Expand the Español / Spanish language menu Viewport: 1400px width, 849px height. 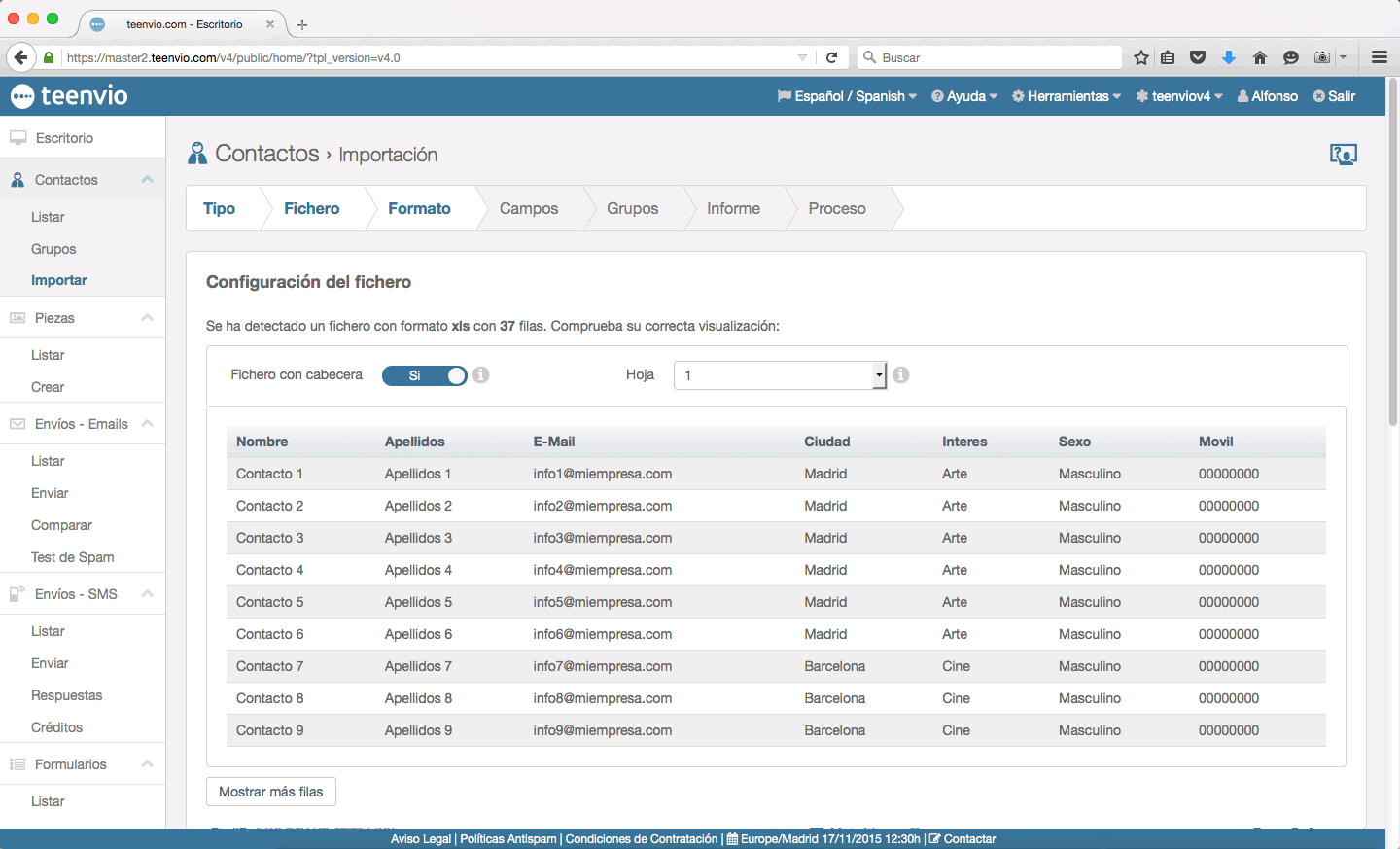tap(847, 96)
